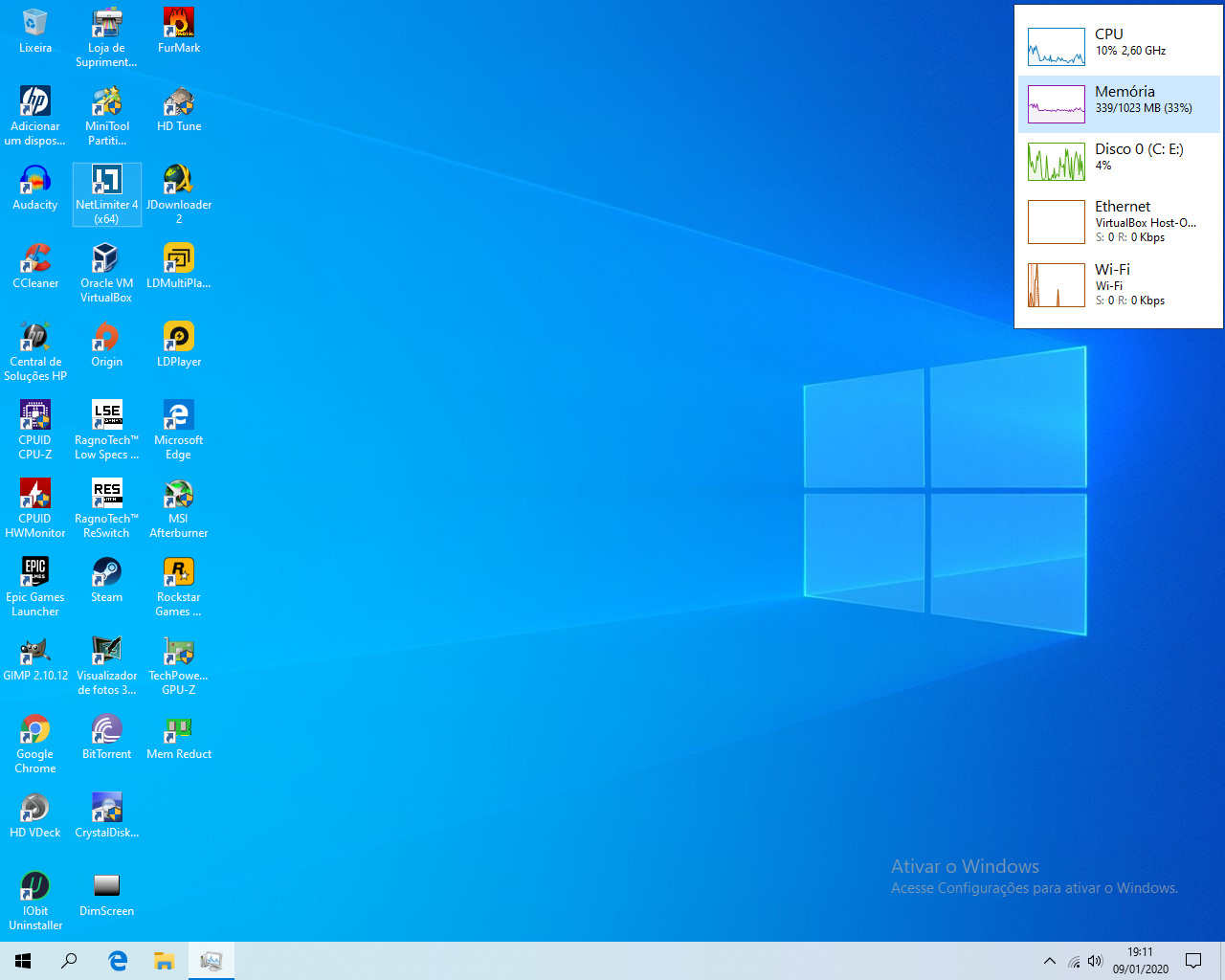Open HD Tune desktop shortcut

pyautogui.click(x=179, y=109)
